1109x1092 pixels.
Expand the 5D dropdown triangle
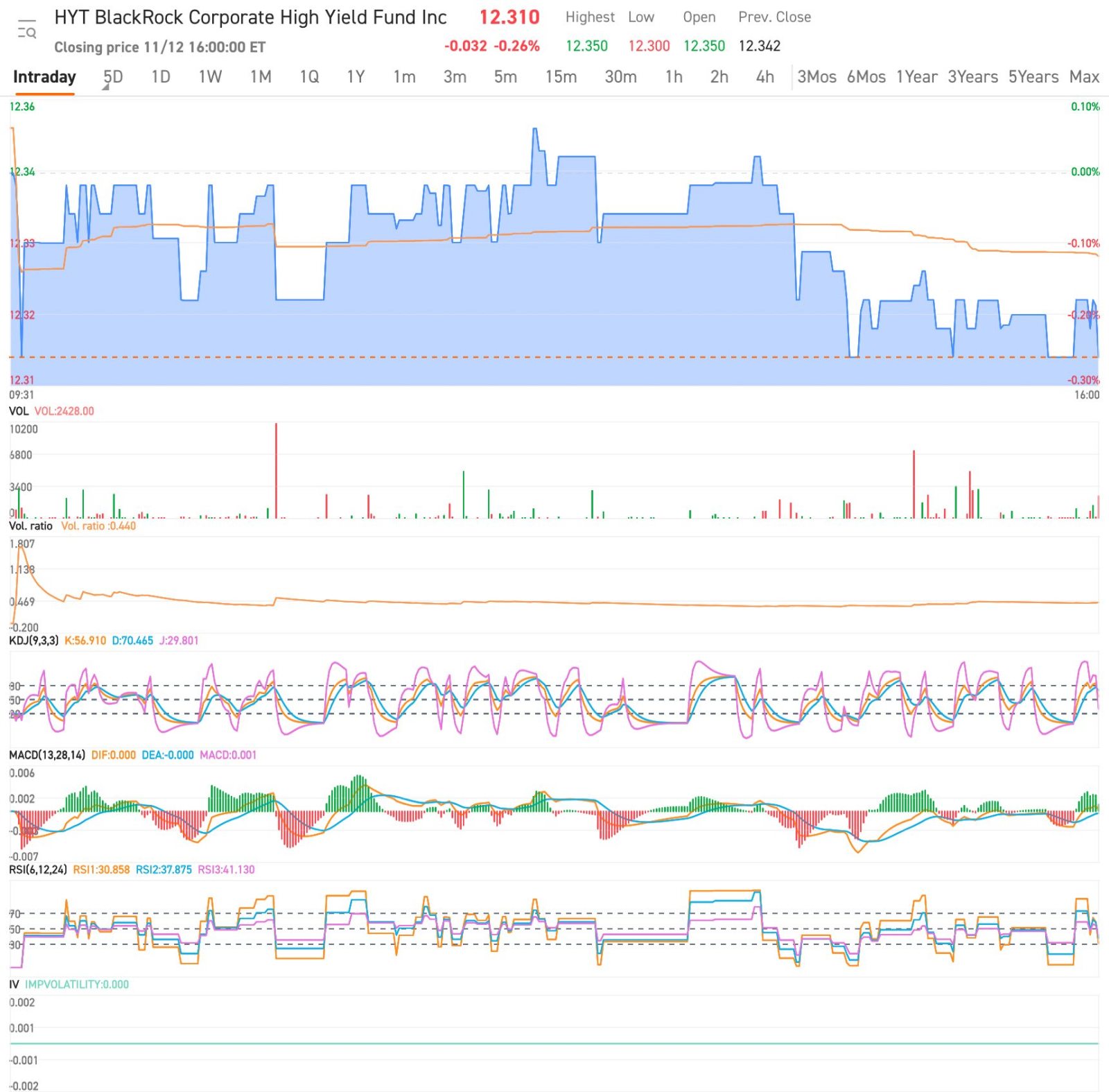[106, 87]
